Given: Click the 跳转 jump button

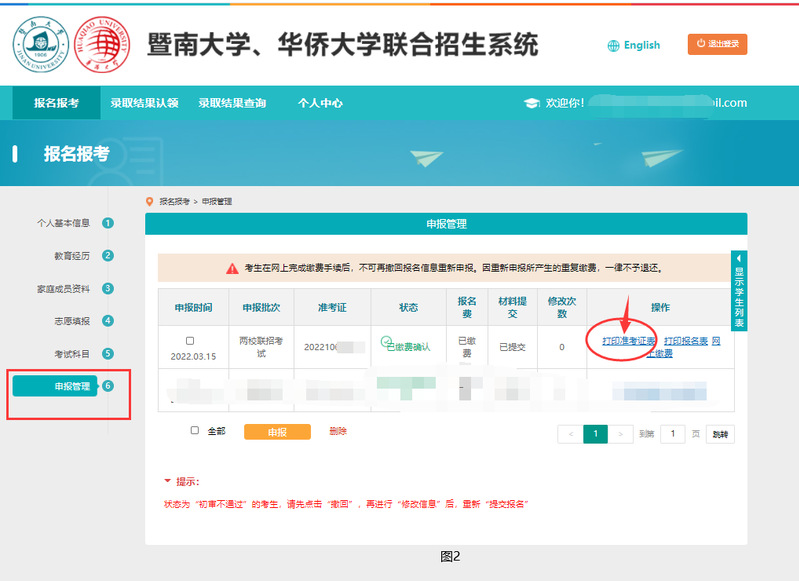Looking at the screenshot, I should click(720, 434).
